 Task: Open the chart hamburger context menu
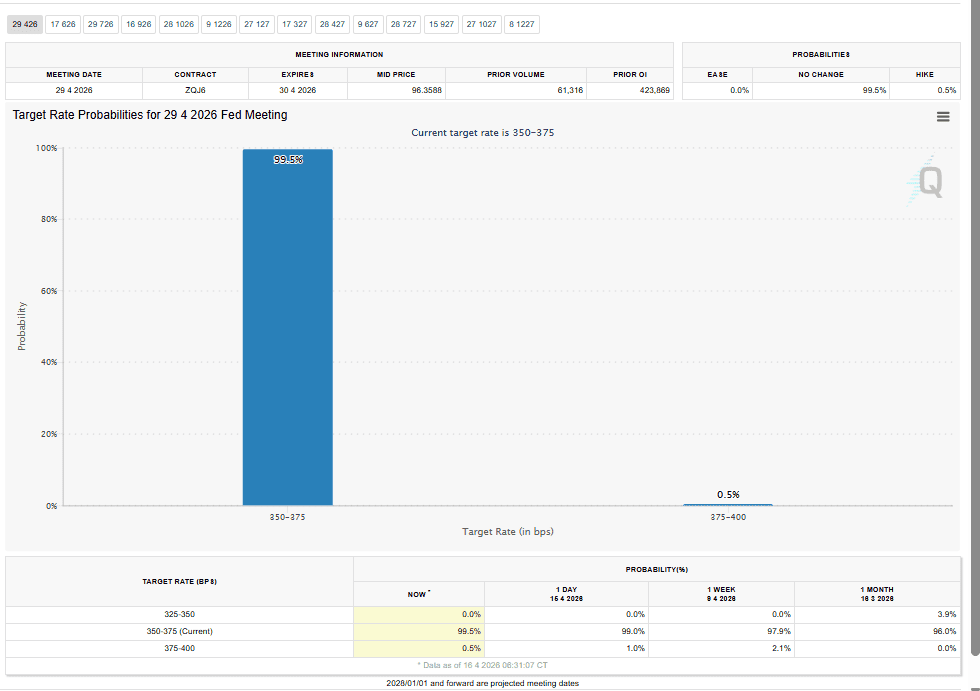942,117
